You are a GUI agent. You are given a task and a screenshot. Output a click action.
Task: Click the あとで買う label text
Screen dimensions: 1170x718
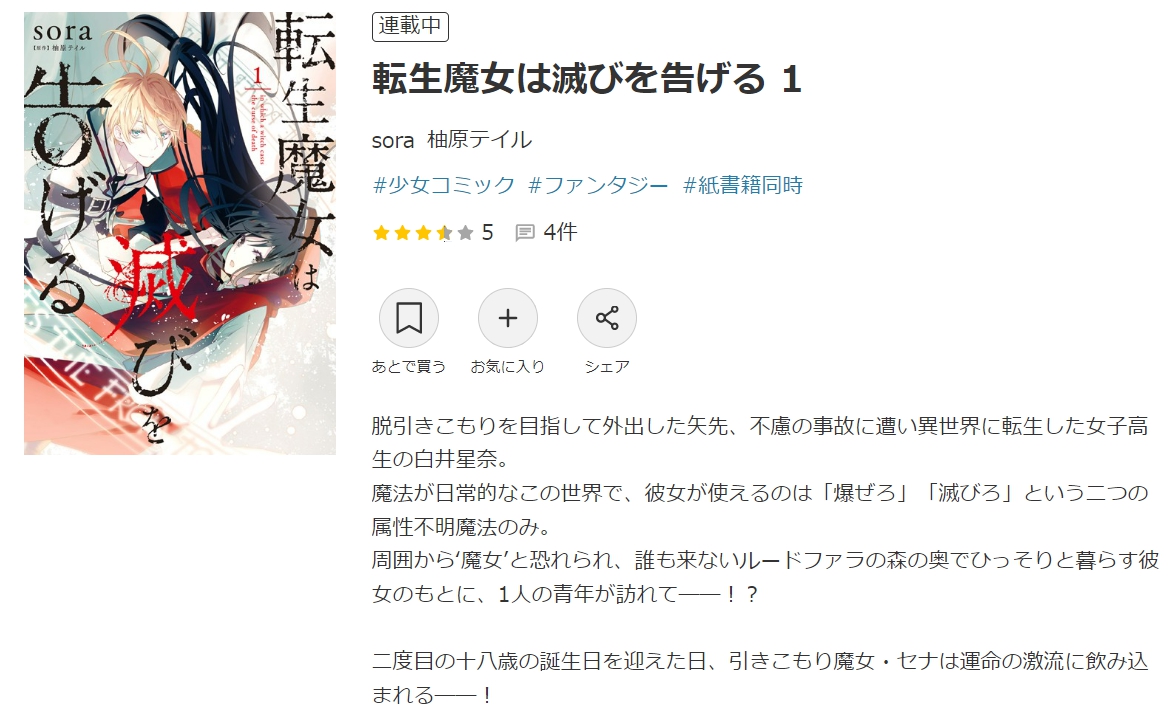[408, 366]
